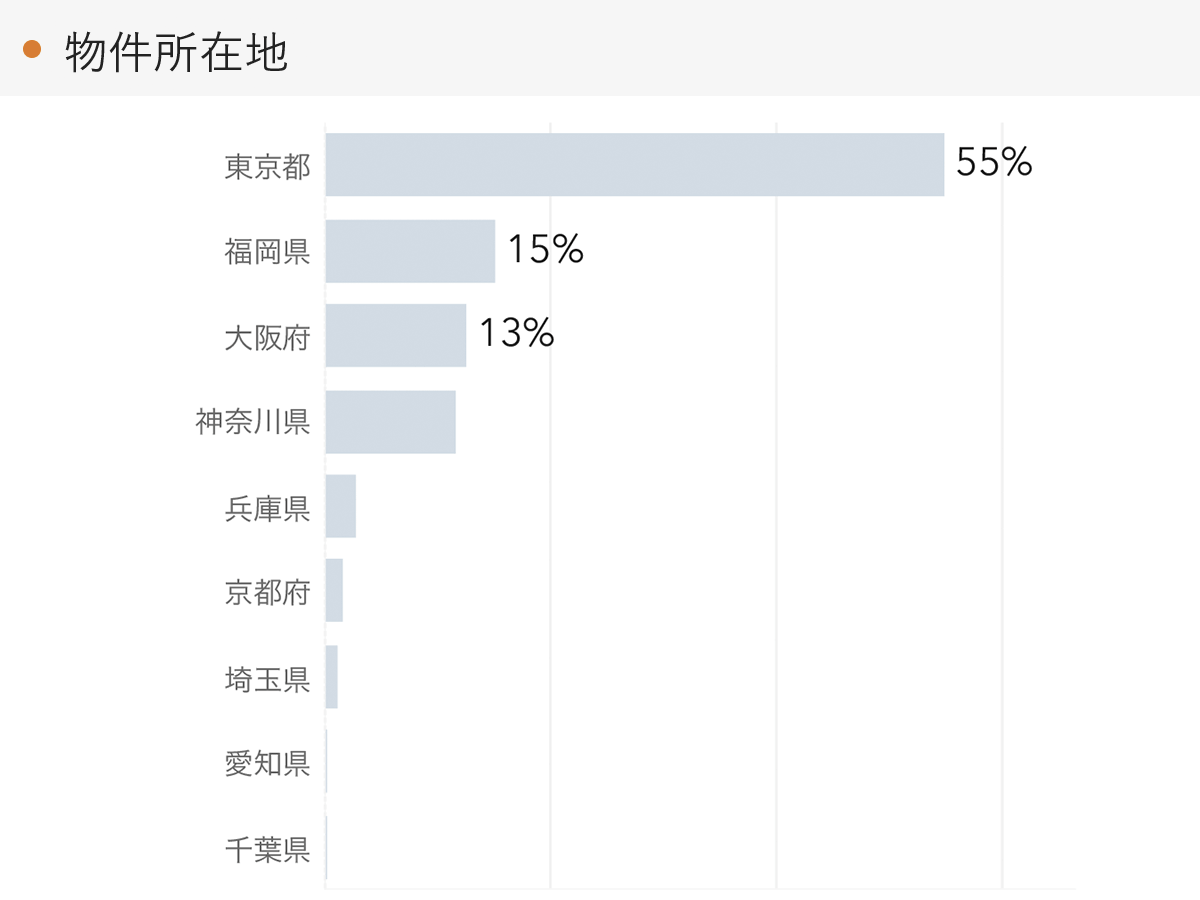Viewport: 1200px width, 900px height.
Task: Select the 東京都 bar in the chart
Action: pos(634,165)
